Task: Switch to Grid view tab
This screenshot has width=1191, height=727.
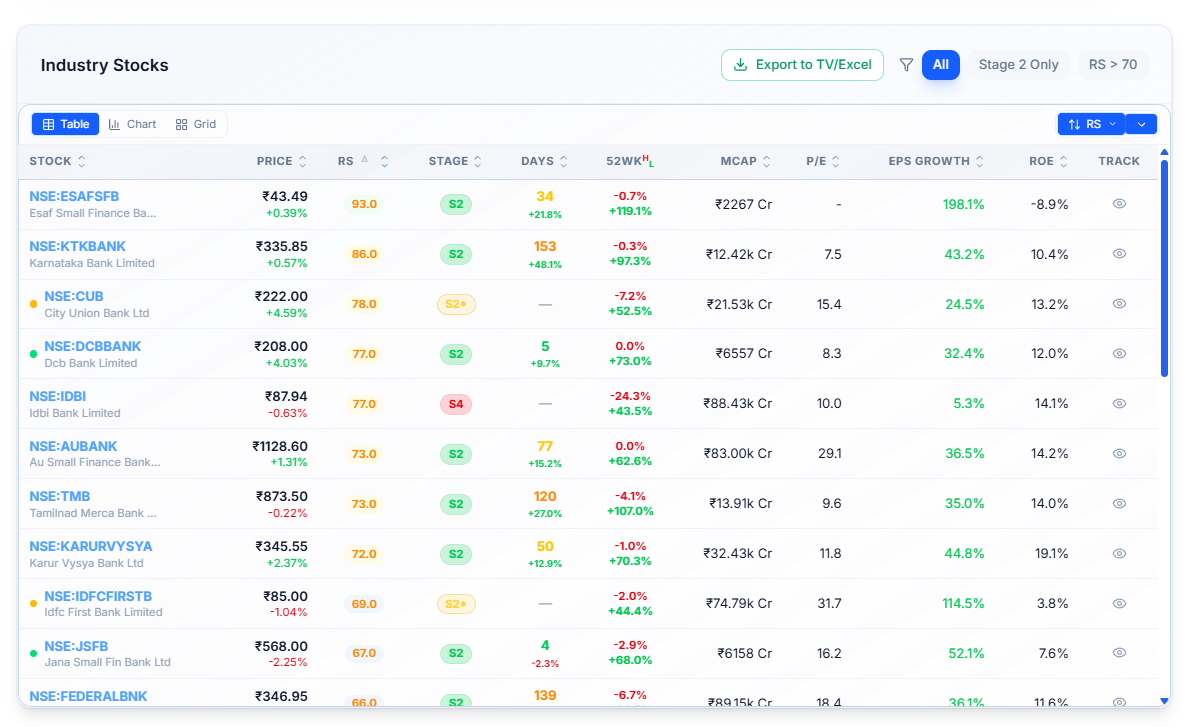Action: click(x=196, y=124)
